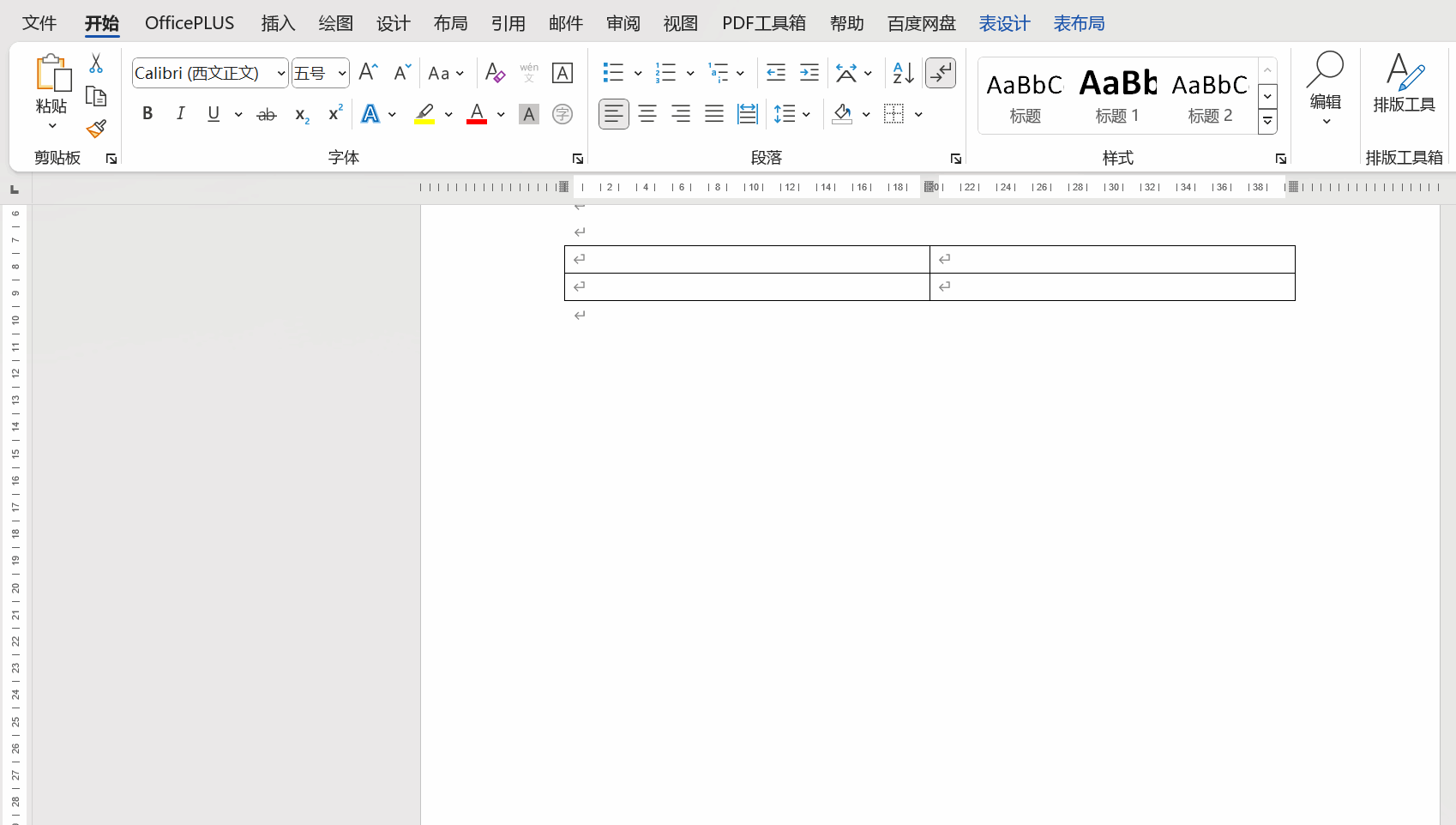Toggle Italic formatting
1456x825 pixels.
180,114
